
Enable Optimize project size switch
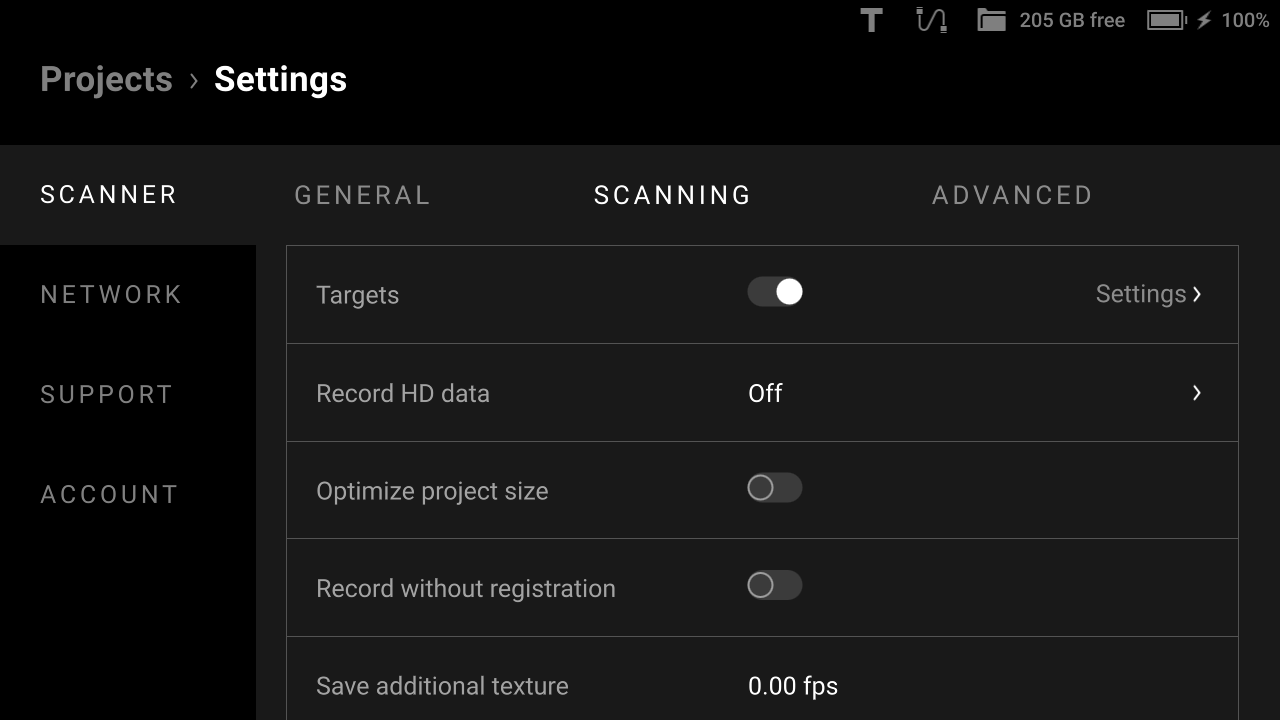click(x=775, y=488)
